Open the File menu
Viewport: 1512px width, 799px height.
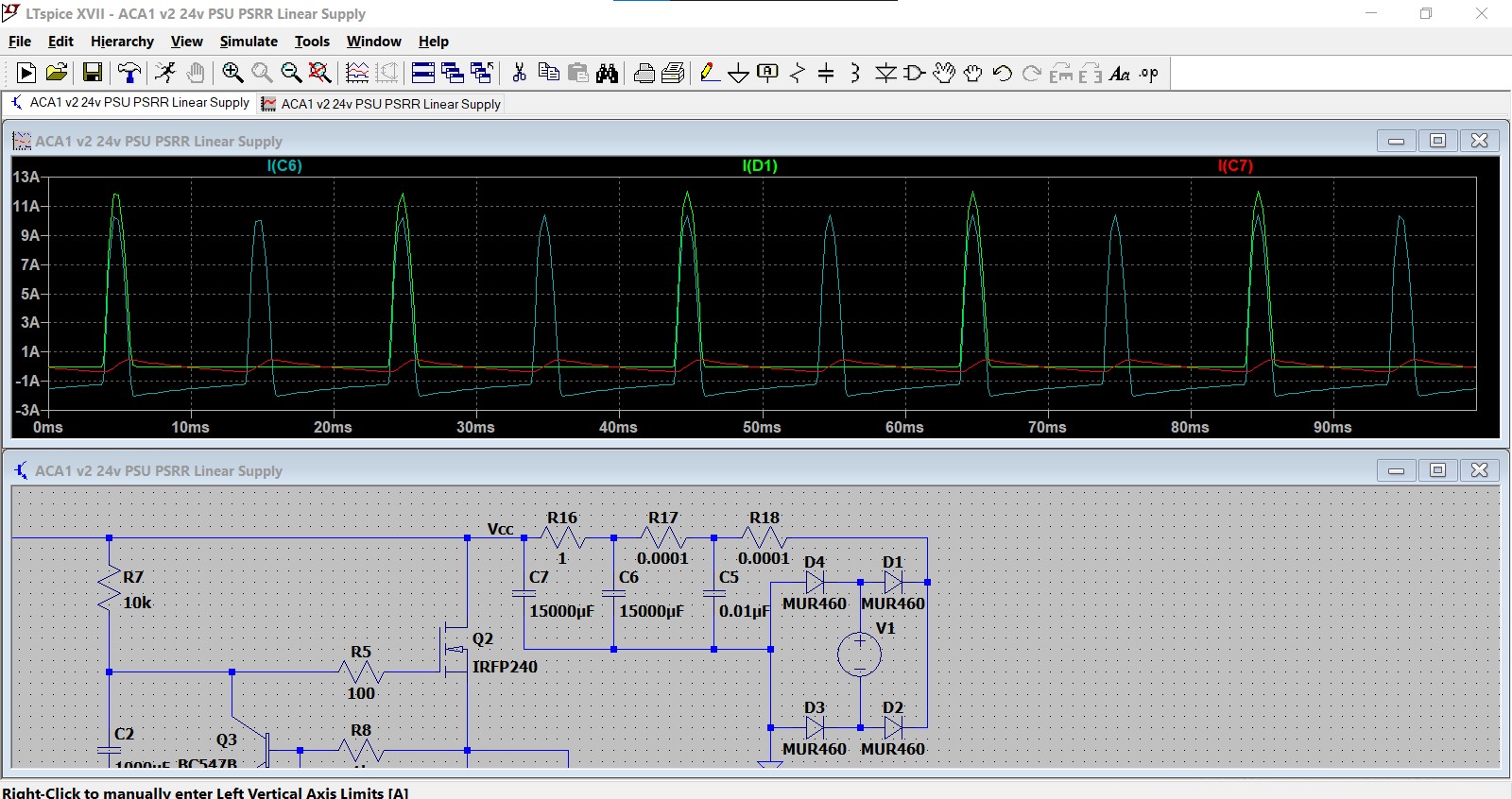20,42
